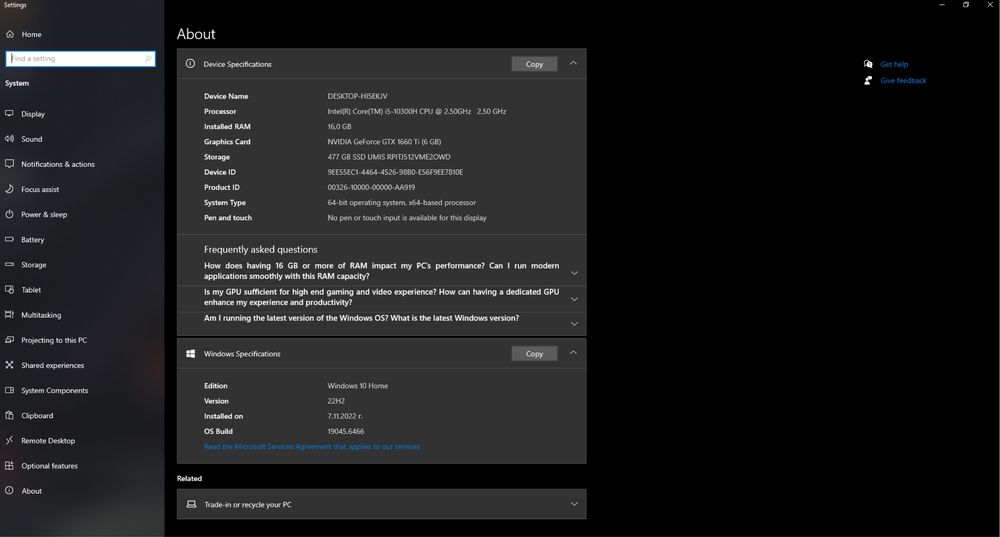Viewport: 1000px width, 537px height.
Task: Open the Give feedback link
Action: click(903, 80)
